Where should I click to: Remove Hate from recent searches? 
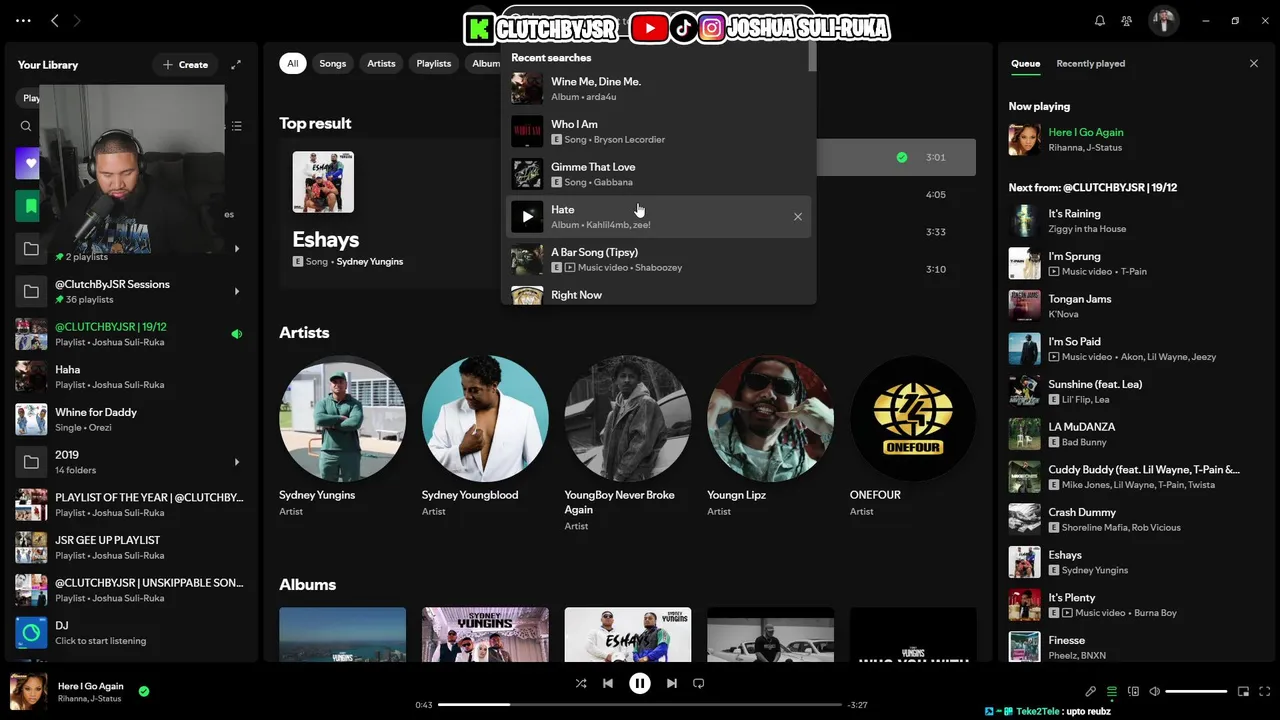(x=798, y=217)
